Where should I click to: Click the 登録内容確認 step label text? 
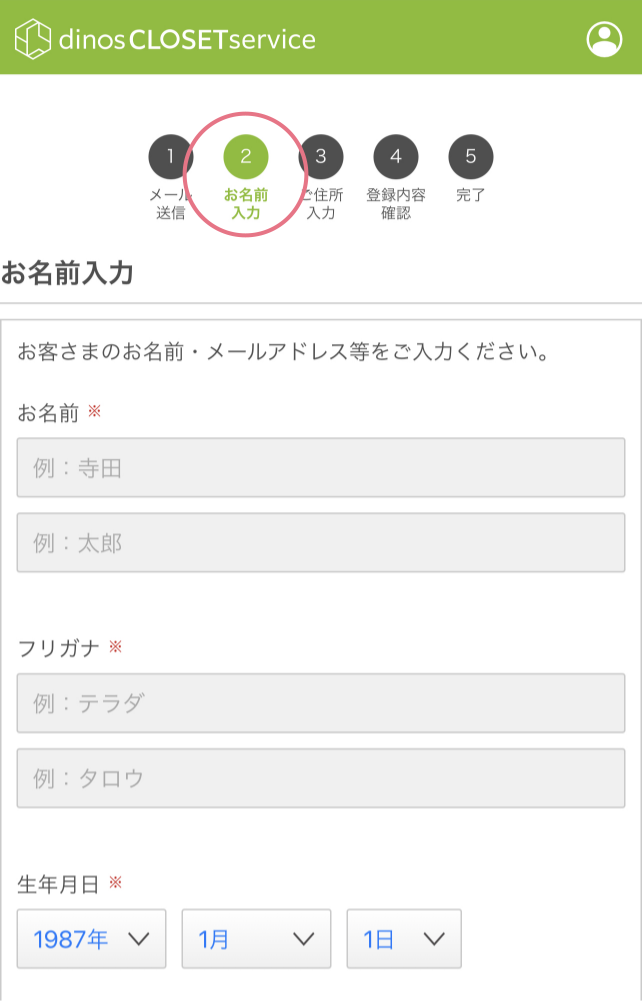(395, 203)
